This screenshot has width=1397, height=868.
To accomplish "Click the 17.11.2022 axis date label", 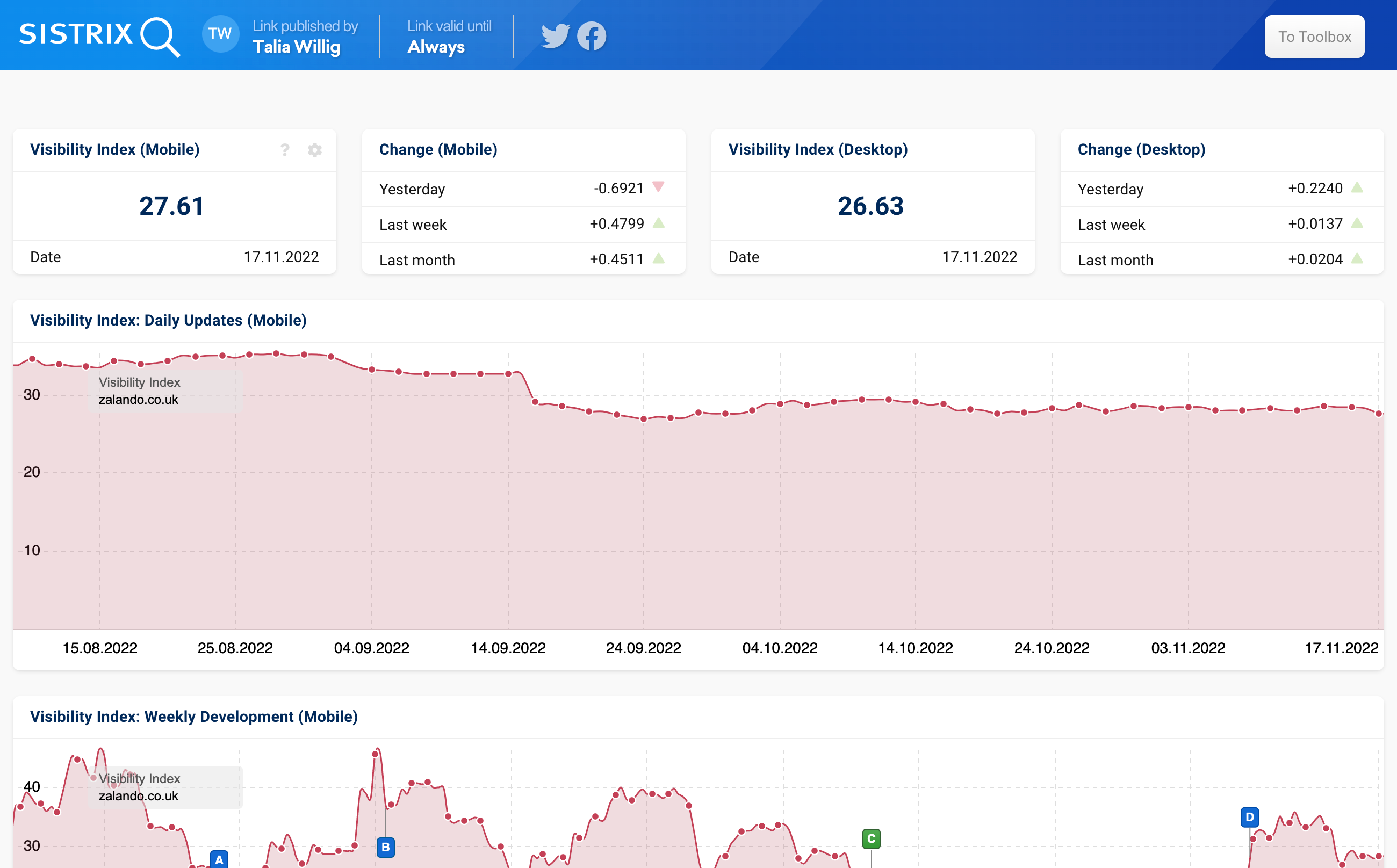I will pos(1341,648).
